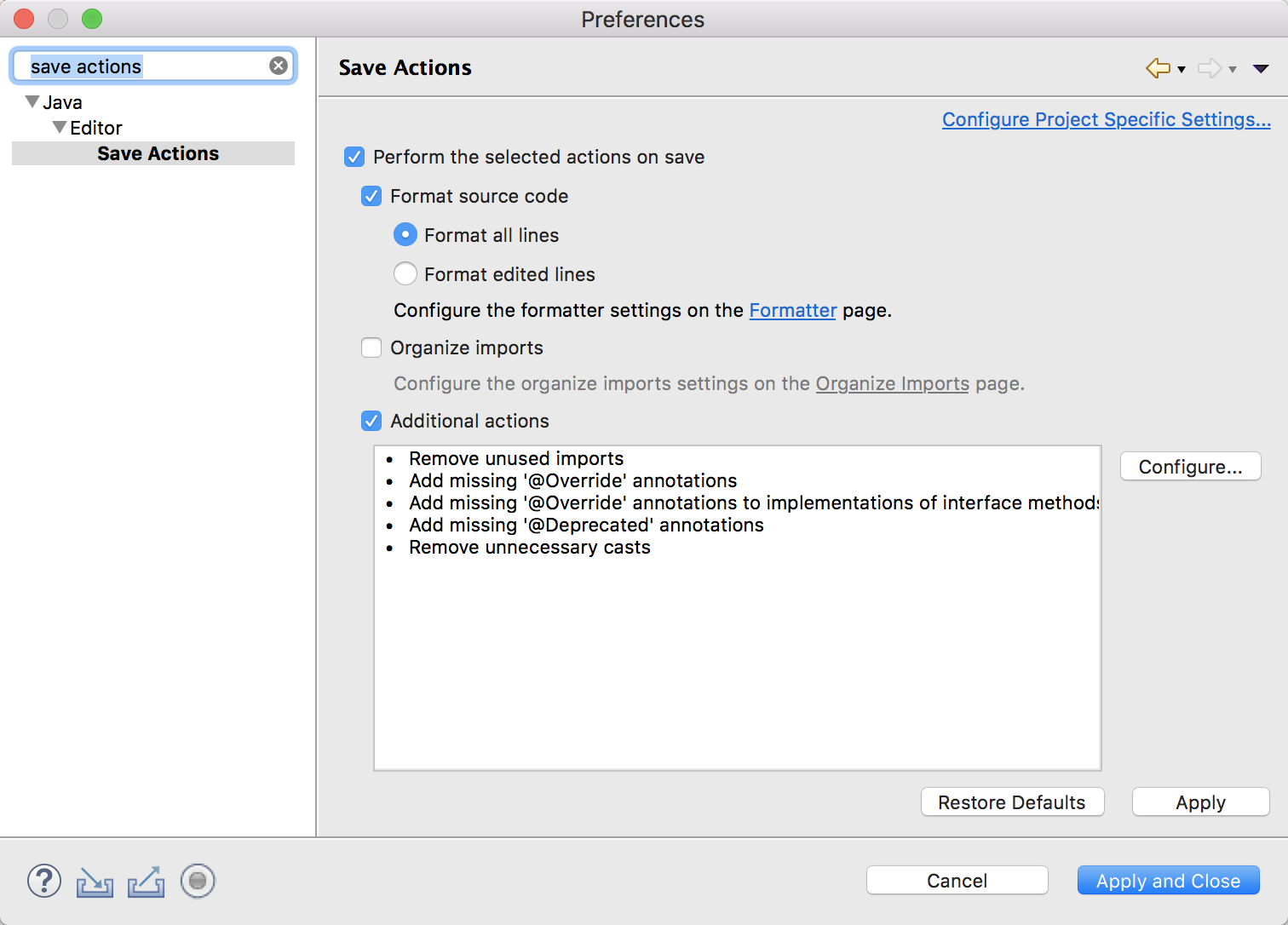The height and width of the screenshot is (925, 1288).
Task: Click the Oomph preference recorder icon
Action: coord(198,881)
